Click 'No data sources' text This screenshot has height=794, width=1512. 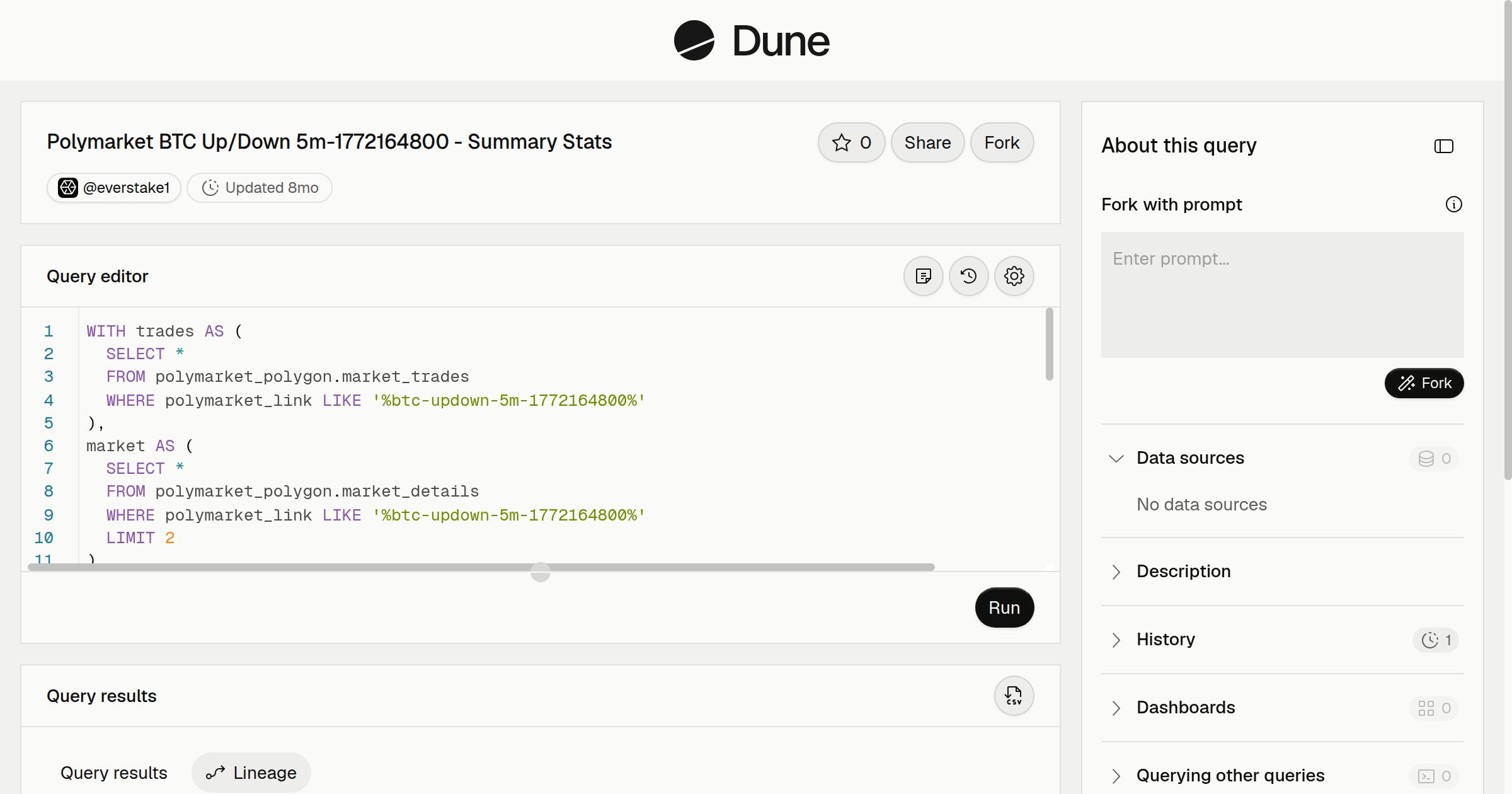point(1201,505)
